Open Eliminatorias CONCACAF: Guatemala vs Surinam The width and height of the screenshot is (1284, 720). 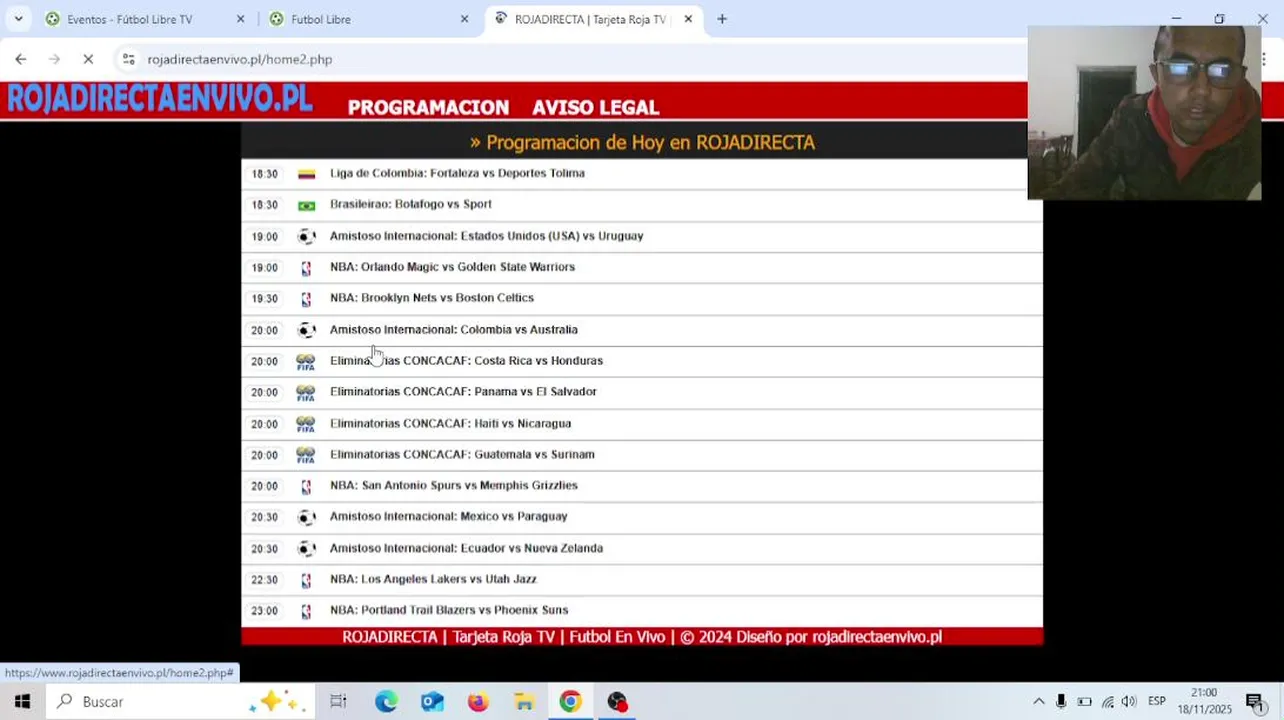pyautogui.click(x=462, y=454)
